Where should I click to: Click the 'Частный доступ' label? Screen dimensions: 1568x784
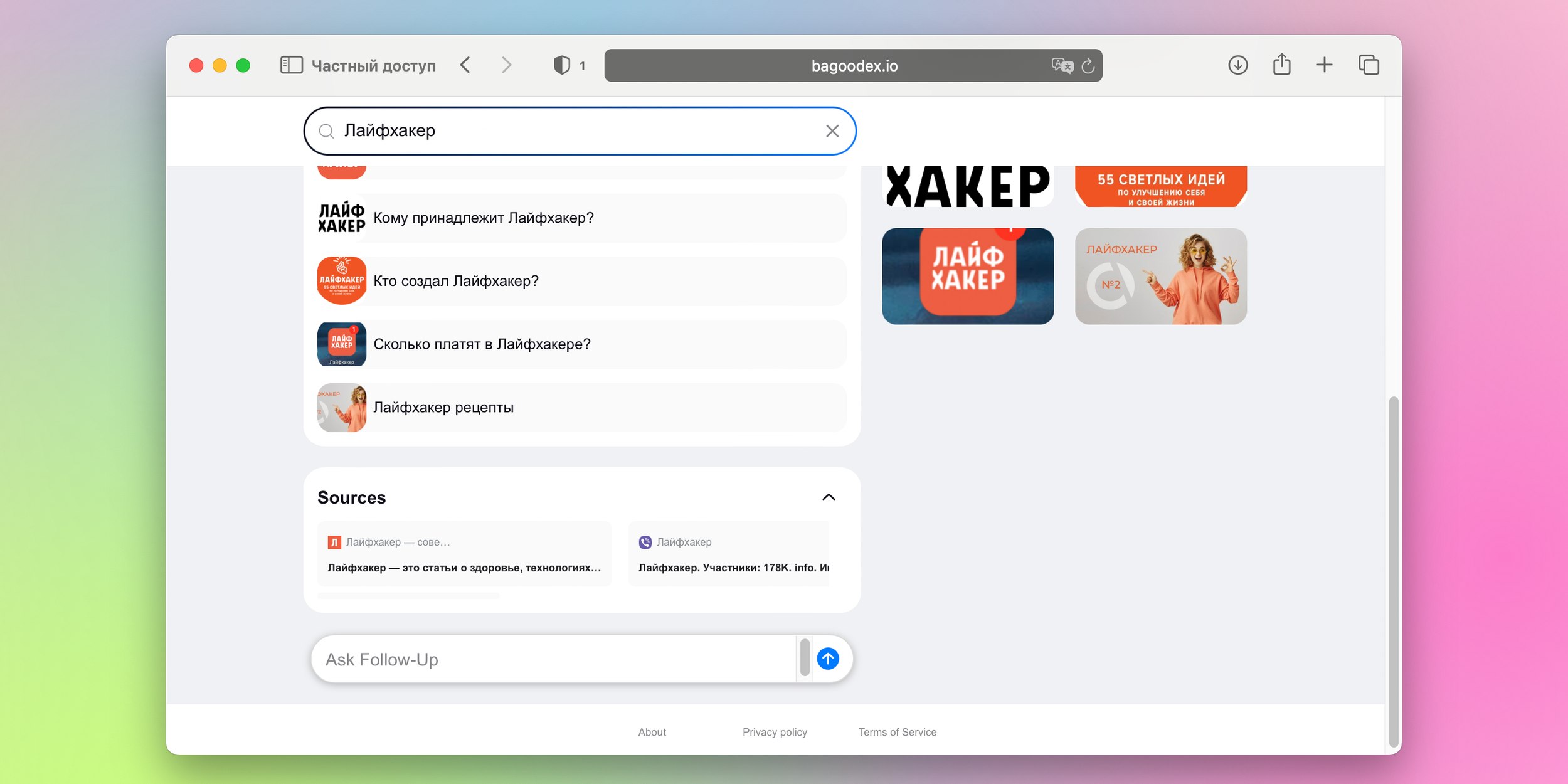373,66
